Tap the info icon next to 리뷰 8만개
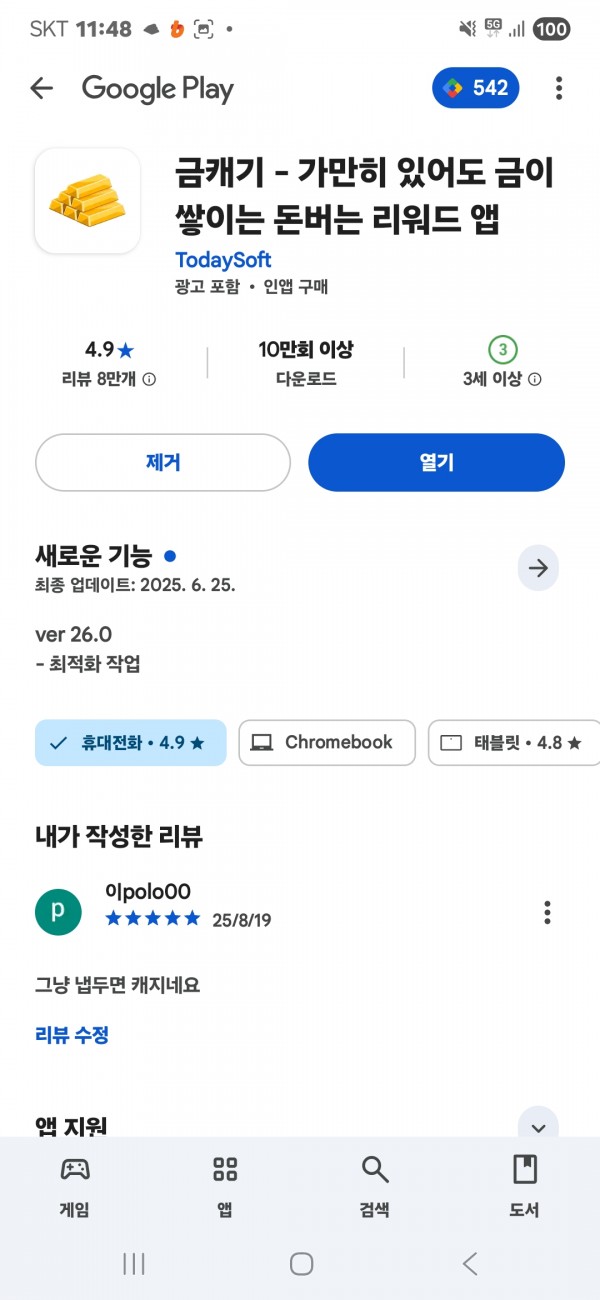This screenshot has height=1300, width=600. (149, 380)
